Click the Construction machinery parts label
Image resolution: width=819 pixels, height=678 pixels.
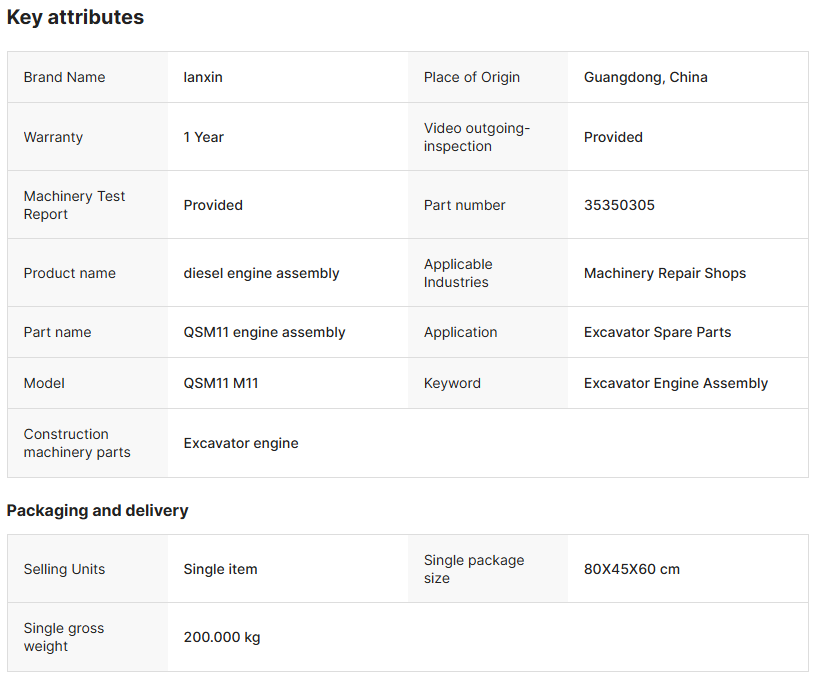[x=77, y=443]
